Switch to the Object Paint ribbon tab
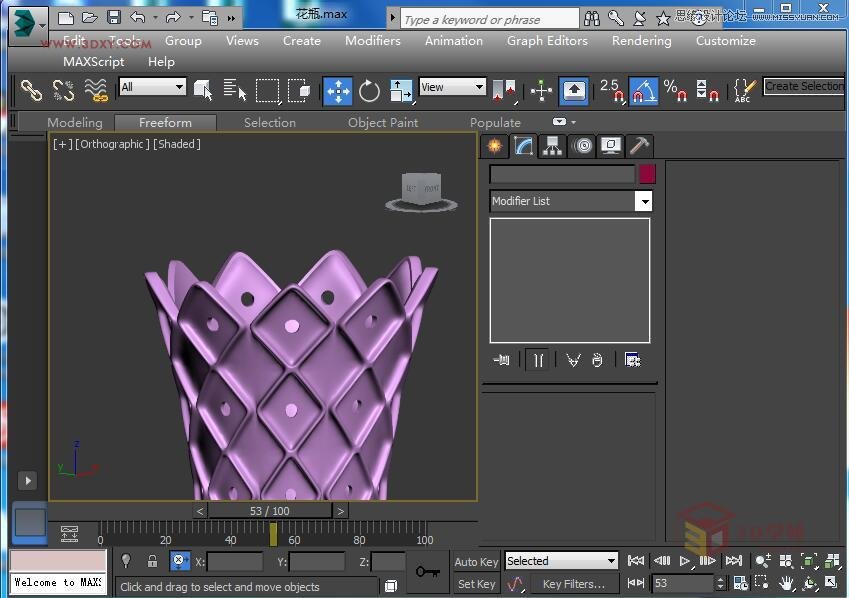The image size is (849, 598). [x=383, y=122]
